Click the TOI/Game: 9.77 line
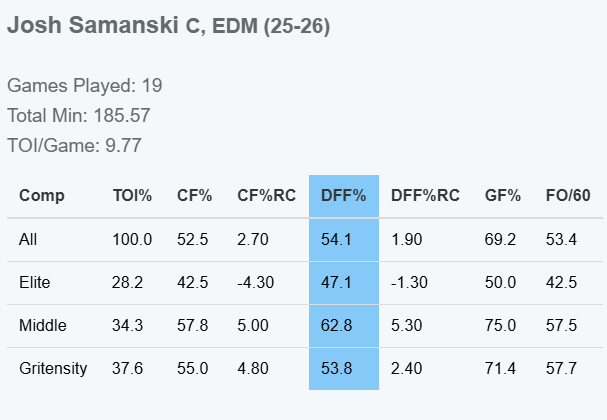Screen dimensions: 607x420 tap(74, 146)
